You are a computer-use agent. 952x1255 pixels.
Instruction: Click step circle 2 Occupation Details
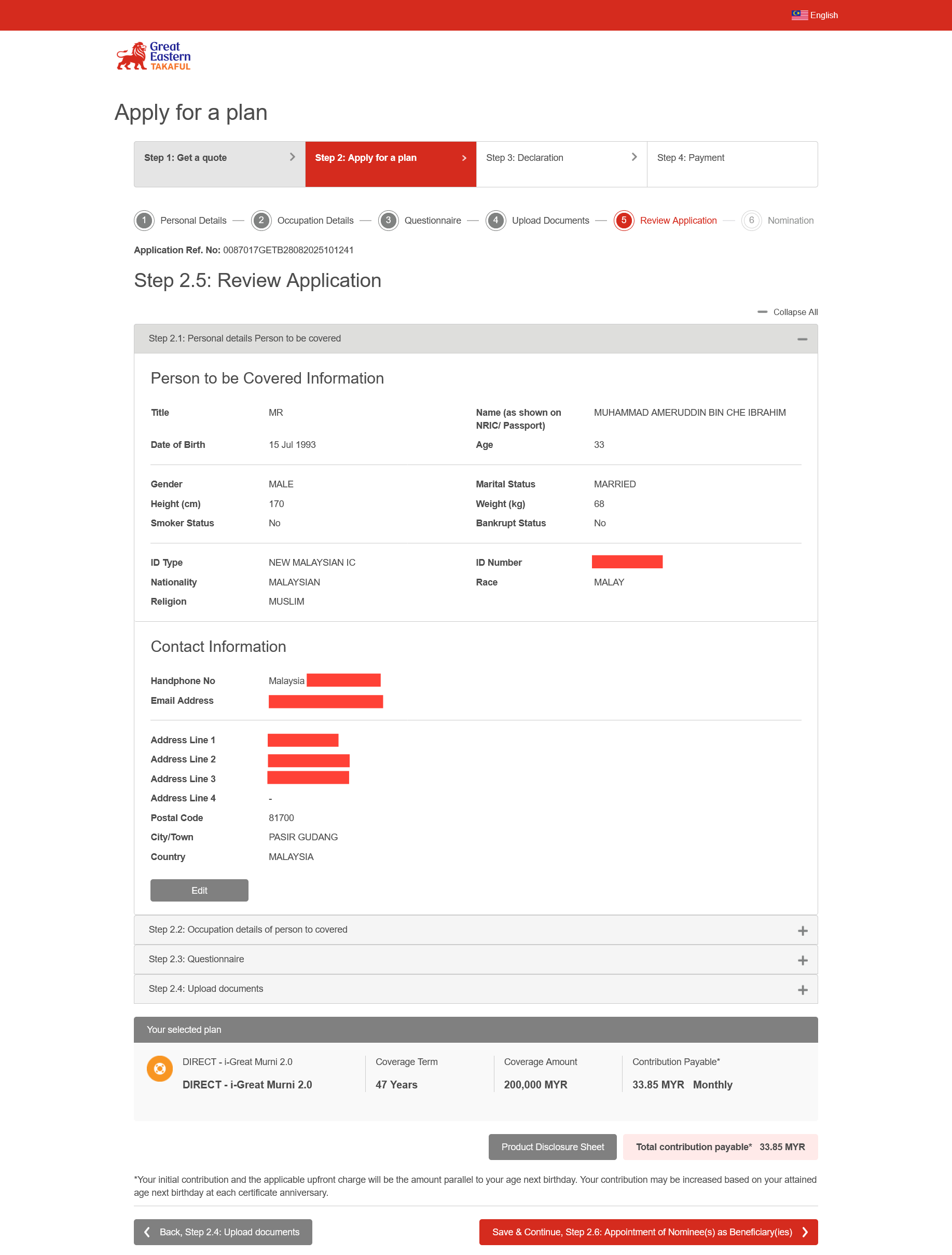point(261,220)
